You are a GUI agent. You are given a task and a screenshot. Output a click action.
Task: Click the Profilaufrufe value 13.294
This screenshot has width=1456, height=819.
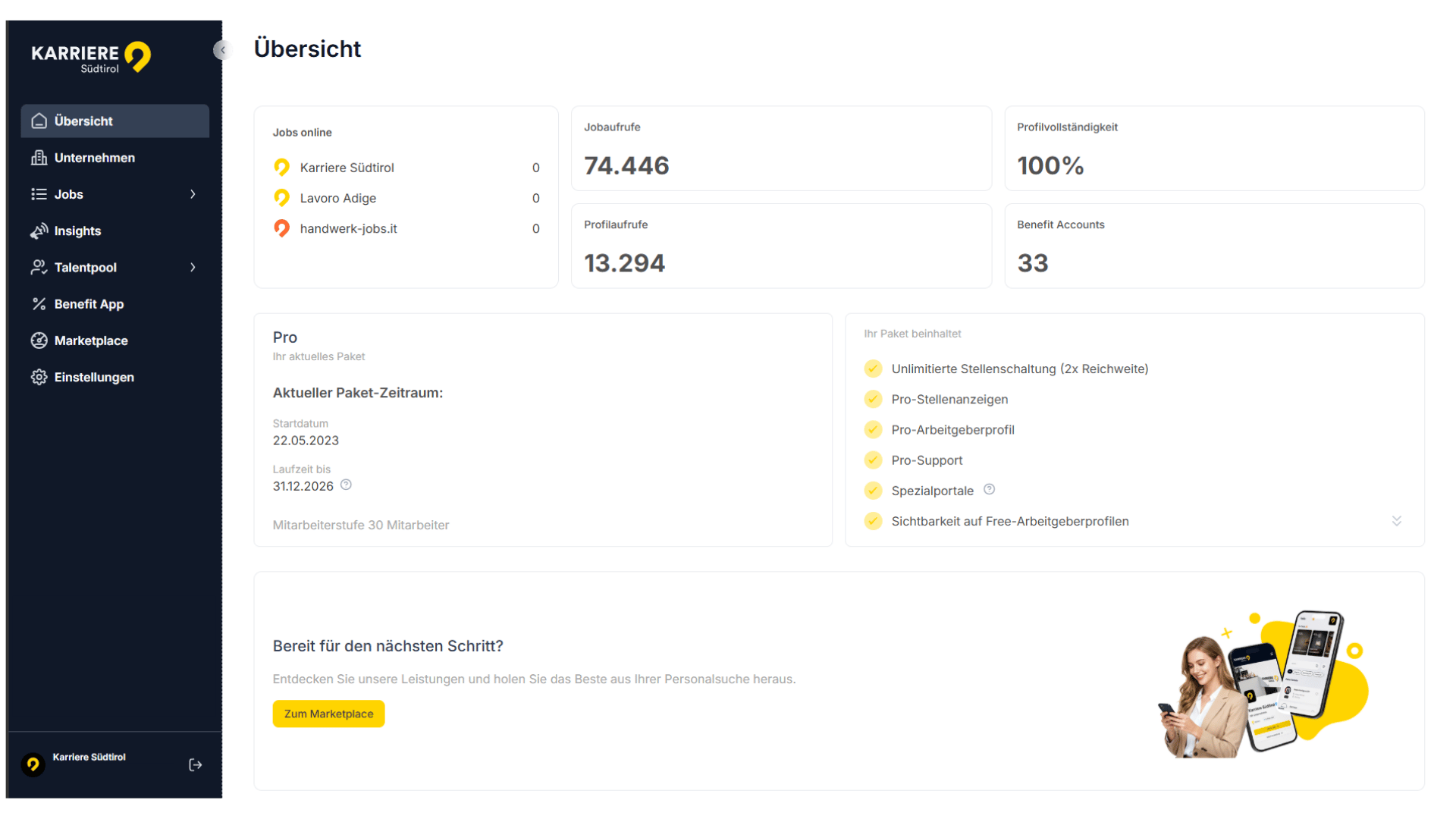tap(624, 263)
